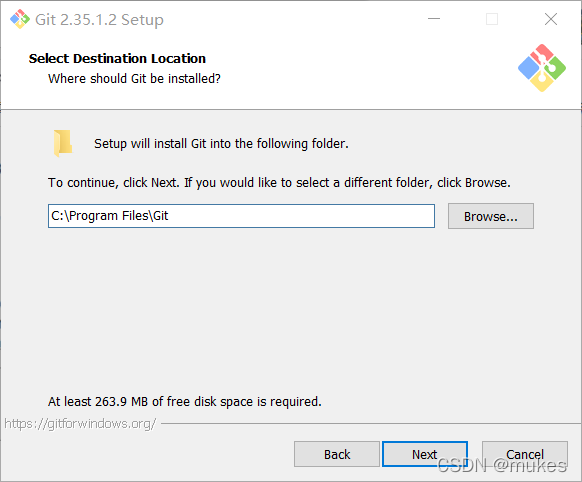Click the 263.9 MB disk space notice
Screen dimensions: 582x482
tap(184, 401)
